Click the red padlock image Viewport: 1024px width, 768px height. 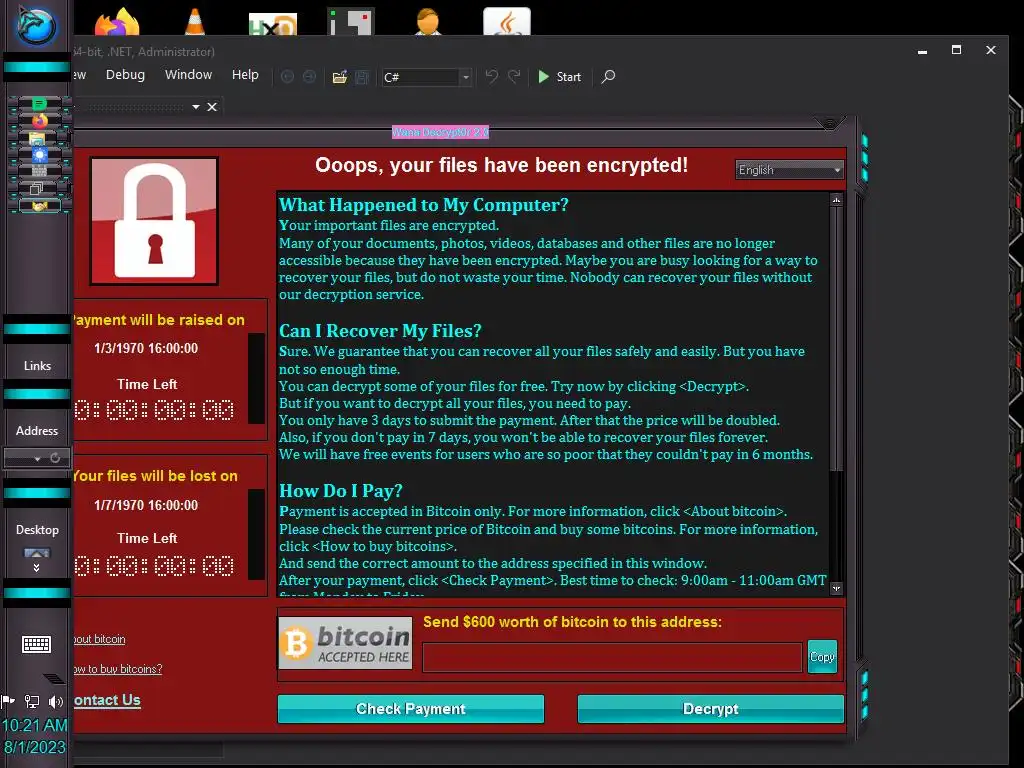pyautogui.click(x=154, y=221)
